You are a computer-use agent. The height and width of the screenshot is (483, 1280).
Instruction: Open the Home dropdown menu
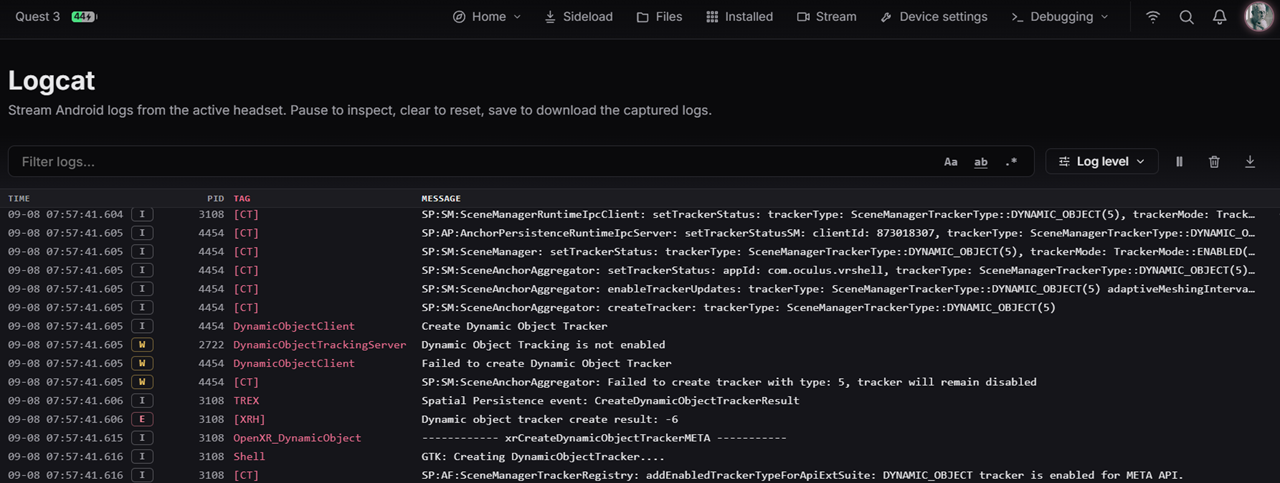(x=487, y=17)
